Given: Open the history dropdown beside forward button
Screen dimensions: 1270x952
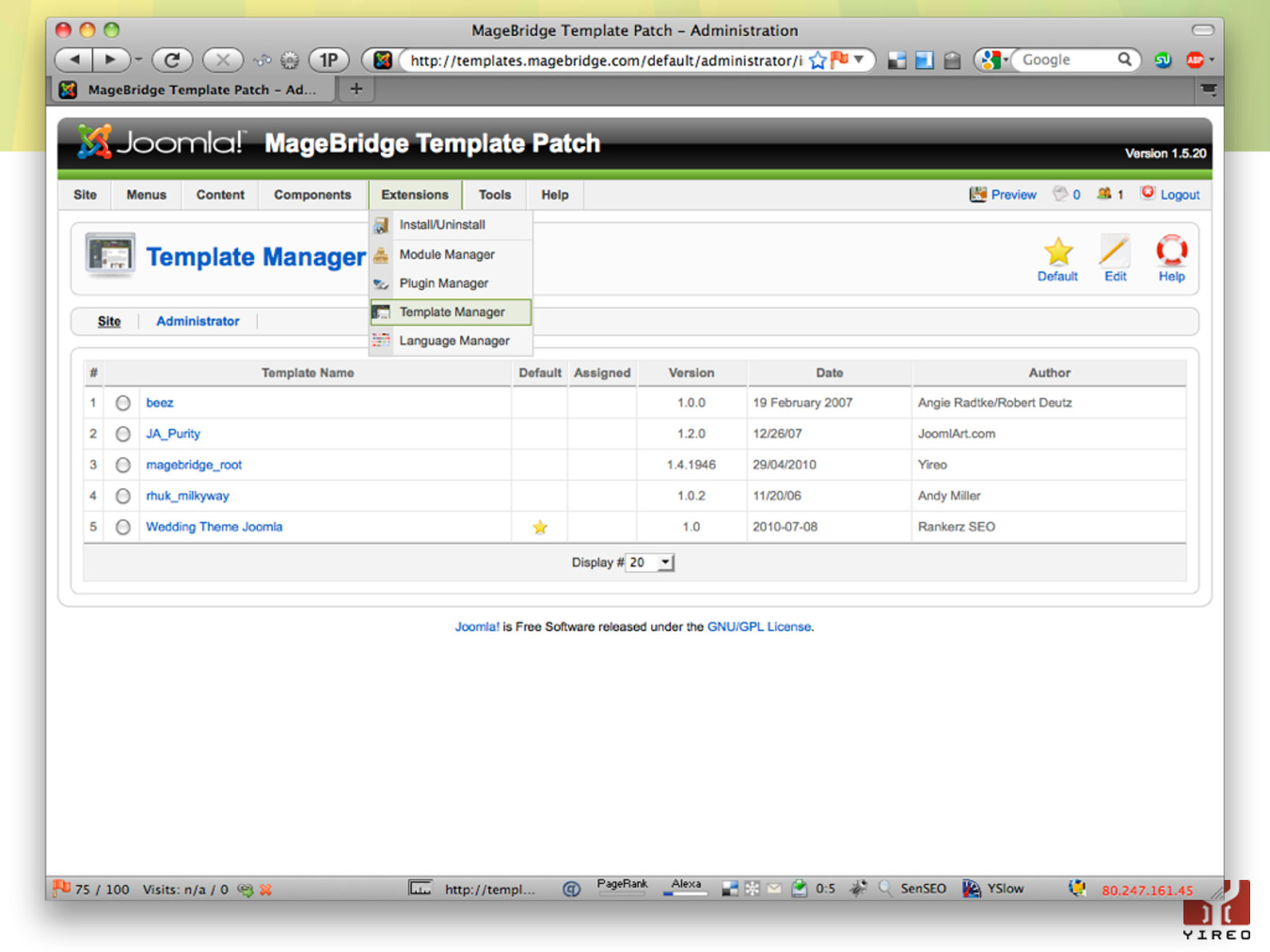Looking at the screenshot, I should (138, 59).
